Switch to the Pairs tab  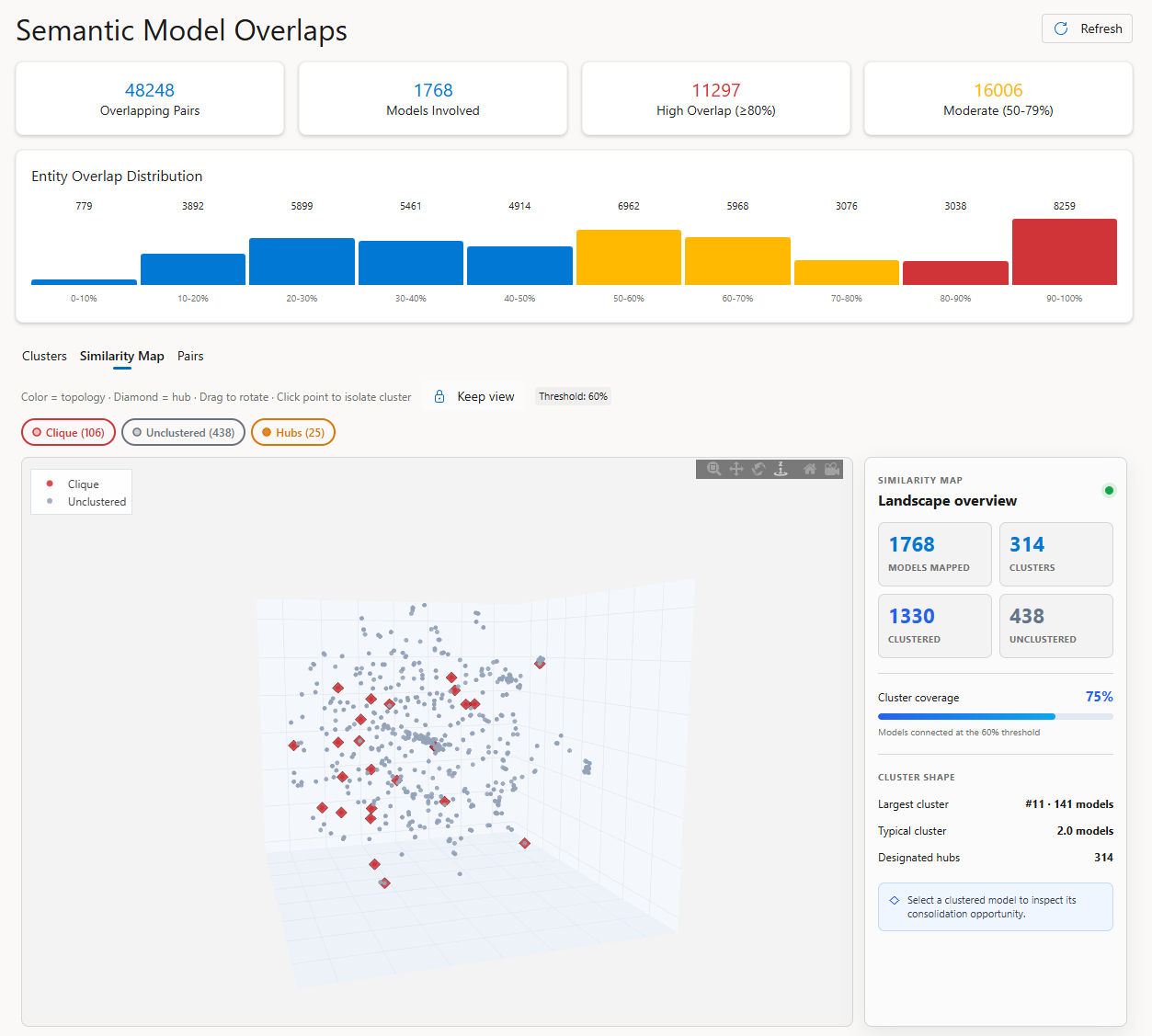(190, 356)
